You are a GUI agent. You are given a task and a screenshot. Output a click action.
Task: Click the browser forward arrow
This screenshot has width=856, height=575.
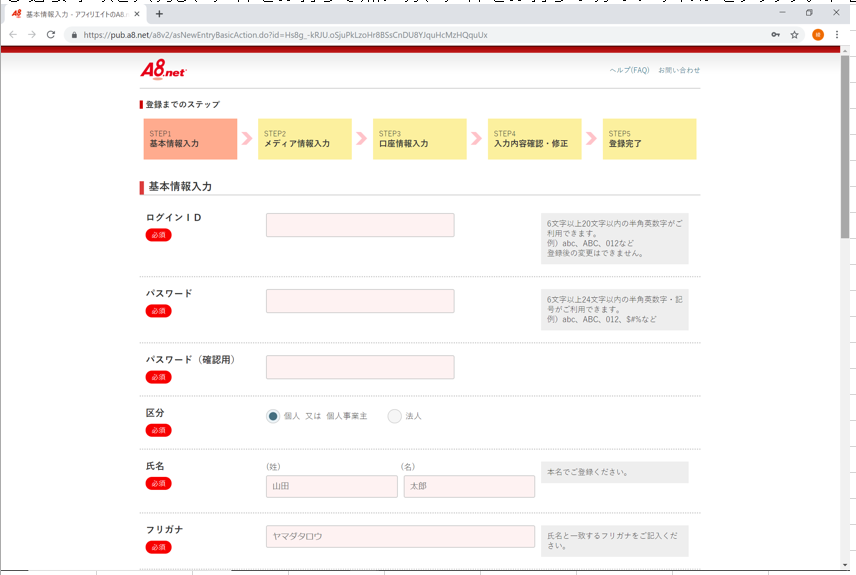pyautogui.click(x=32, y=34)
